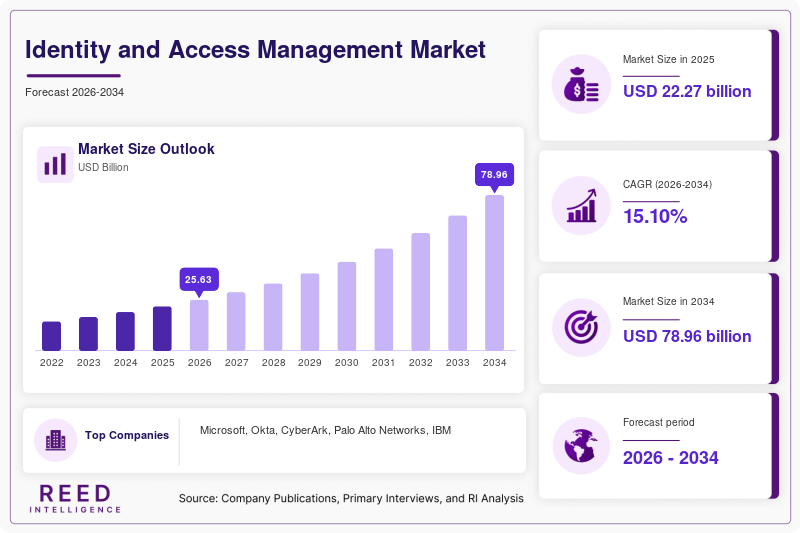The width and height of the screenshot is (800, 533).
Task: Click the 2026 bar in the chart
Action: tap(199, 325)
